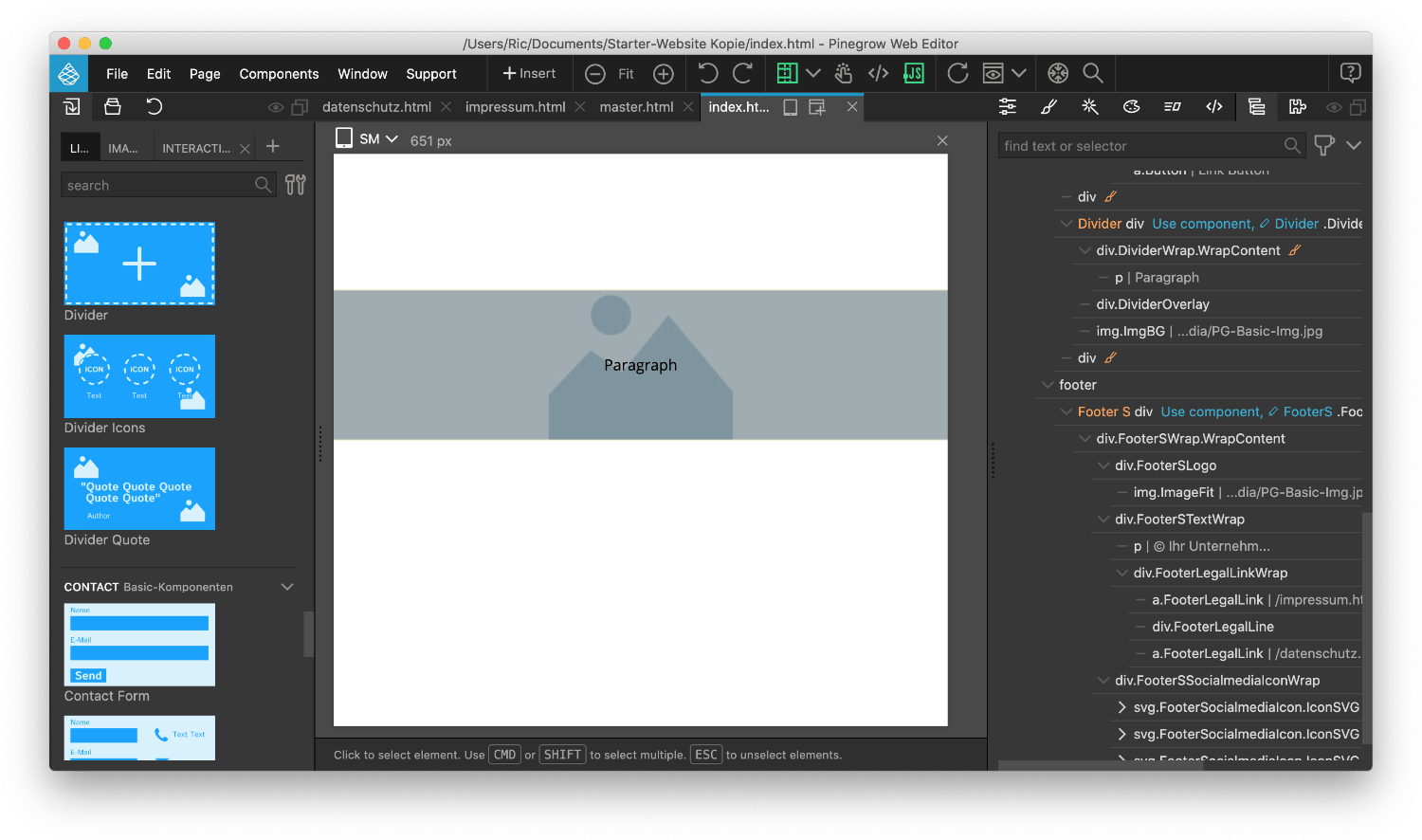Click the circular arrows-inward icon
This screenshot has width=1422, height=840.
point(1058,73)
